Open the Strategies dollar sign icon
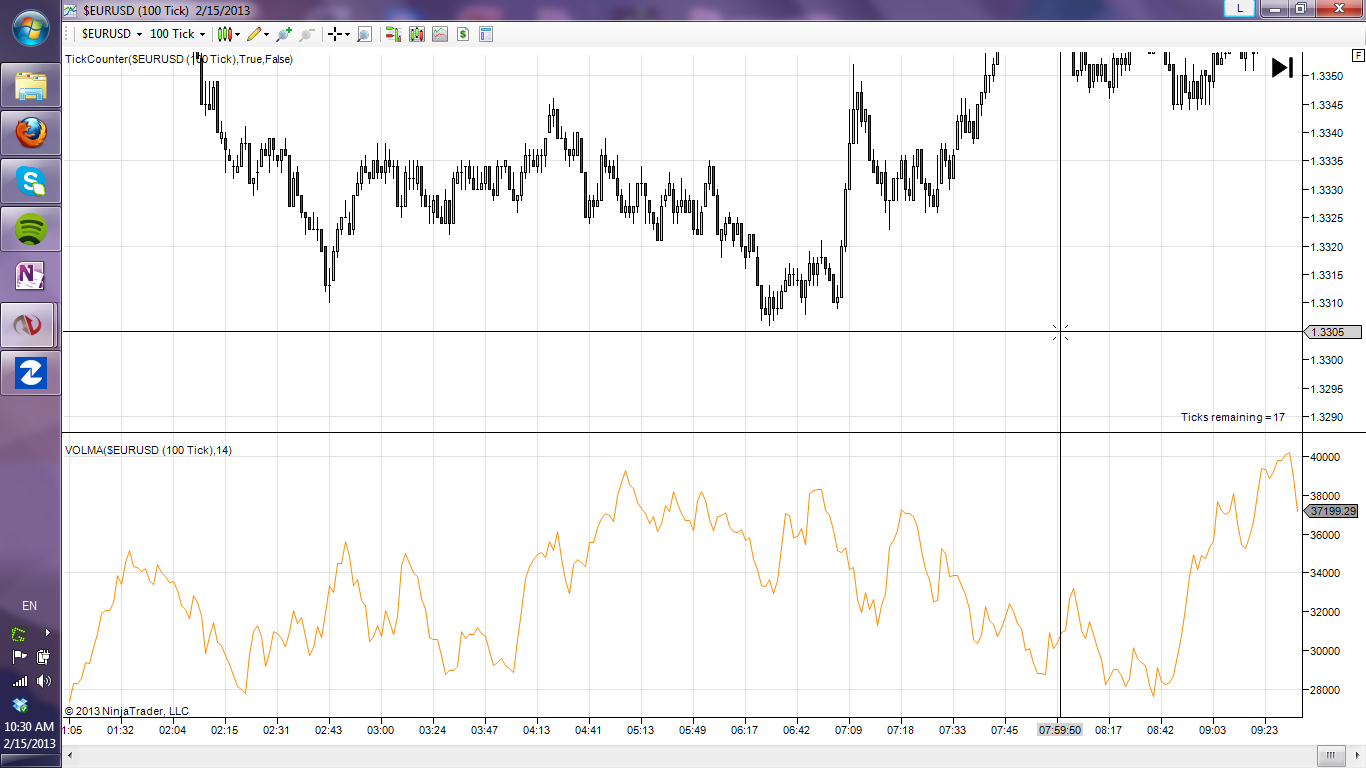 point(463,34)
